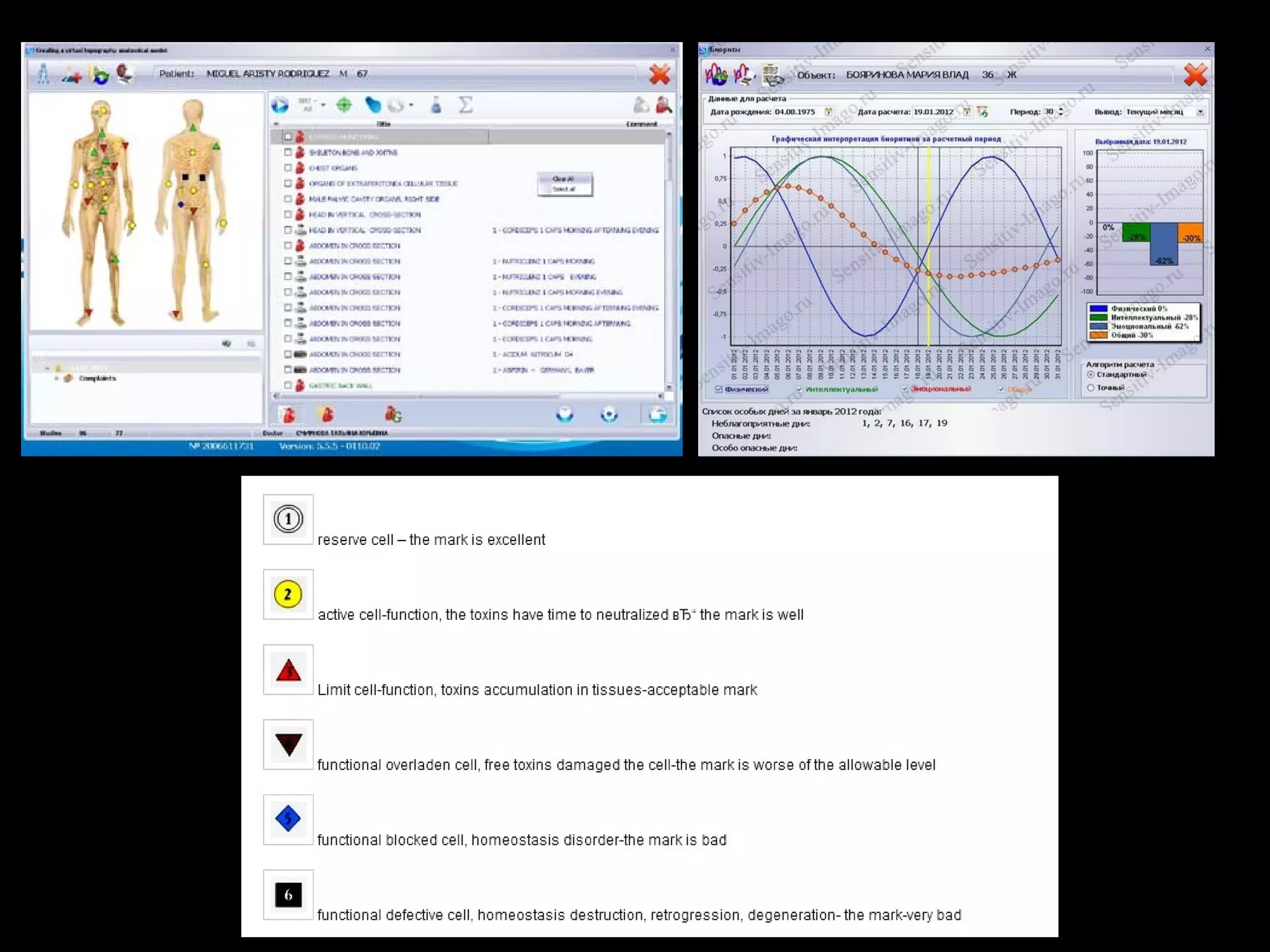Viewport: 1270px width, 952px height.
Task: Click the blue play arrow icon
Action: 280,105
